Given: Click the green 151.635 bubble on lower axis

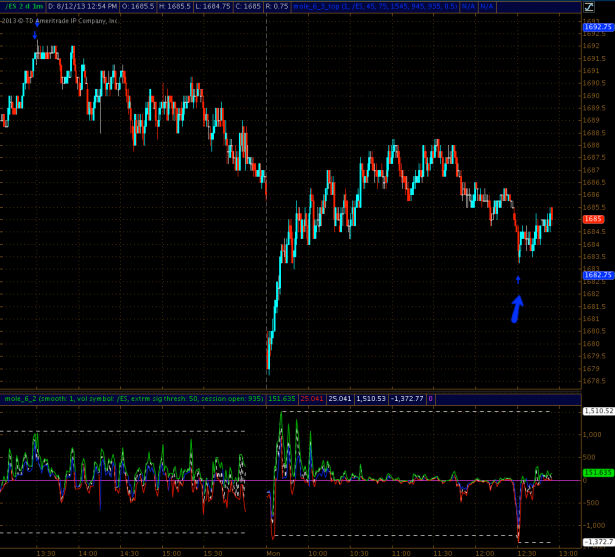Looking at the screenshot, I should [x=598, y=472].
